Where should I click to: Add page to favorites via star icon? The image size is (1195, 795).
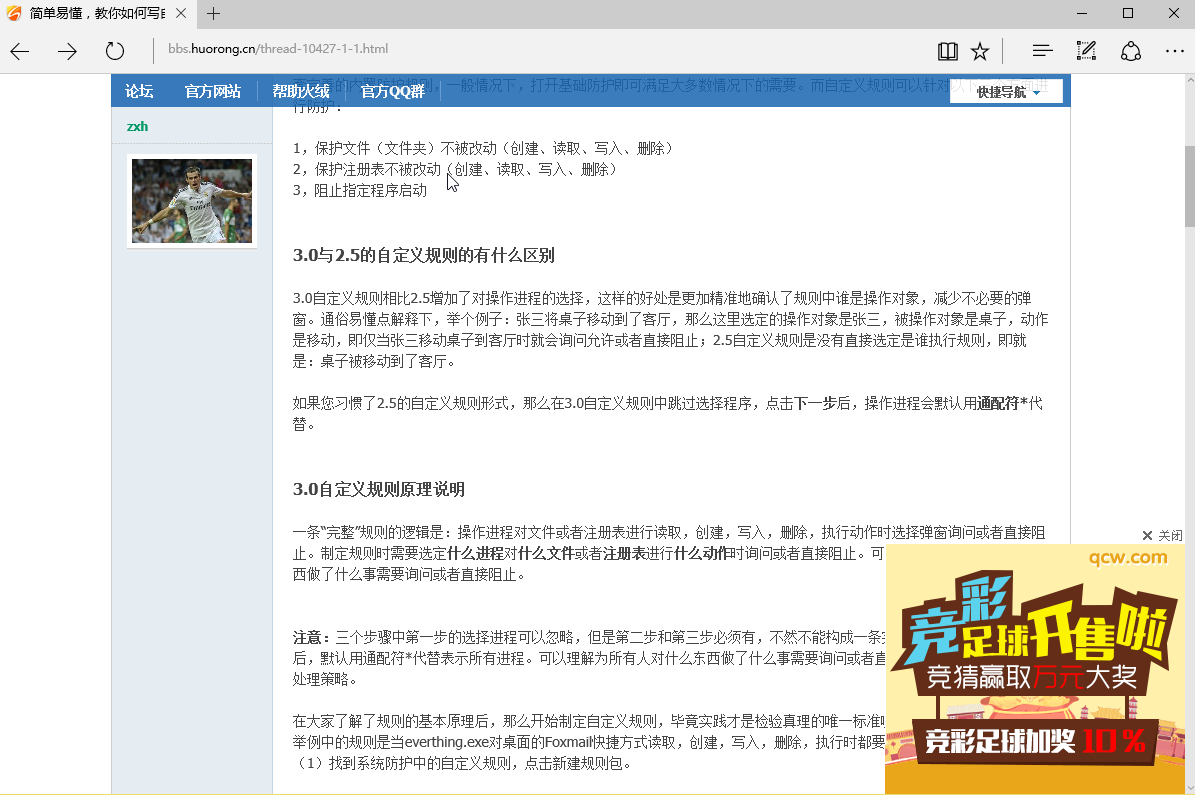(x=980, y=50)
